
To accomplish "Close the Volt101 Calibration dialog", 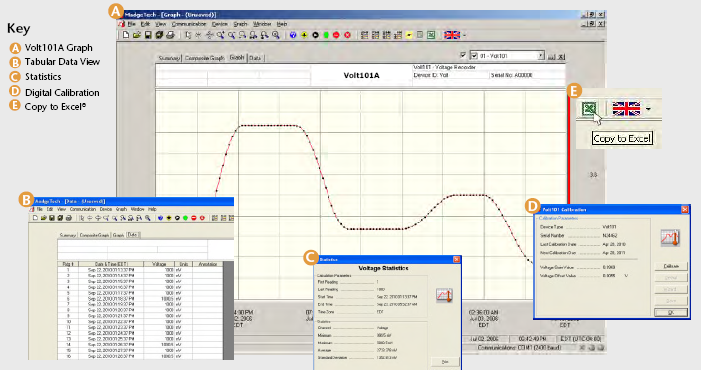I will (x=684, y=209).
